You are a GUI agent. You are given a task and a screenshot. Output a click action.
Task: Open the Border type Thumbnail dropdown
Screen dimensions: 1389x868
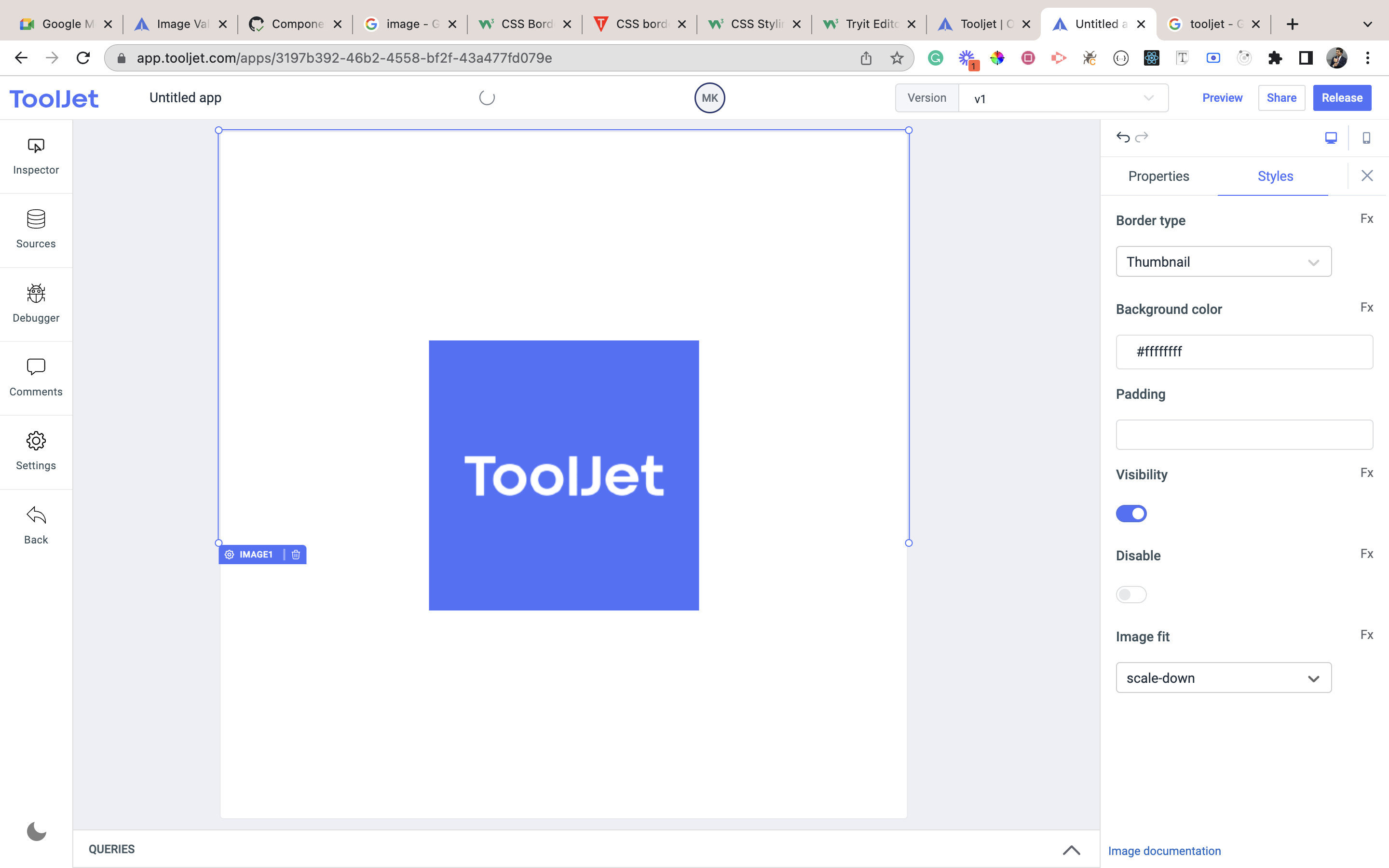[x=1223, y=262]
